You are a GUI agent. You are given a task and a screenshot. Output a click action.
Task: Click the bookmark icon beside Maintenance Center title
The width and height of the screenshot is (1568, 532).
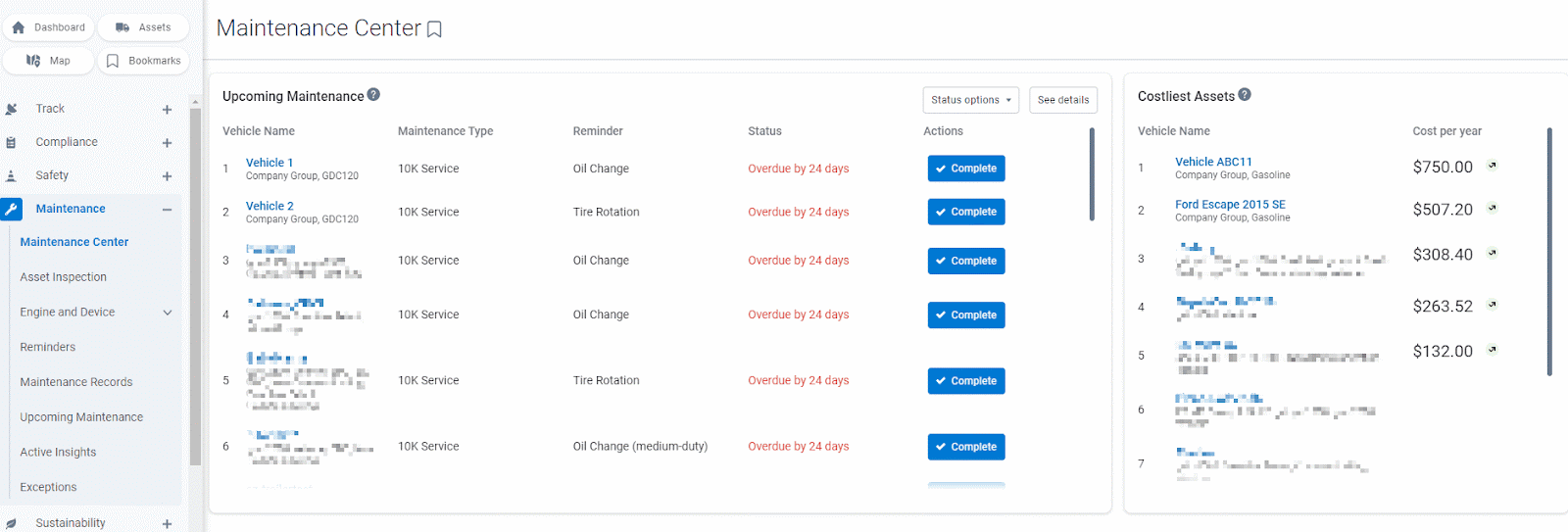pos(434,29)
